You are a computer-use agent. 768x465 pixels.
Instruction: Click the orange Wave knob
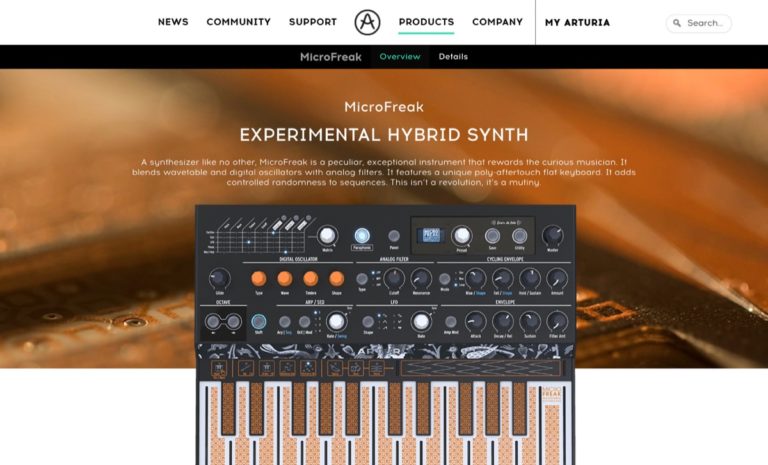coord(285,278)
